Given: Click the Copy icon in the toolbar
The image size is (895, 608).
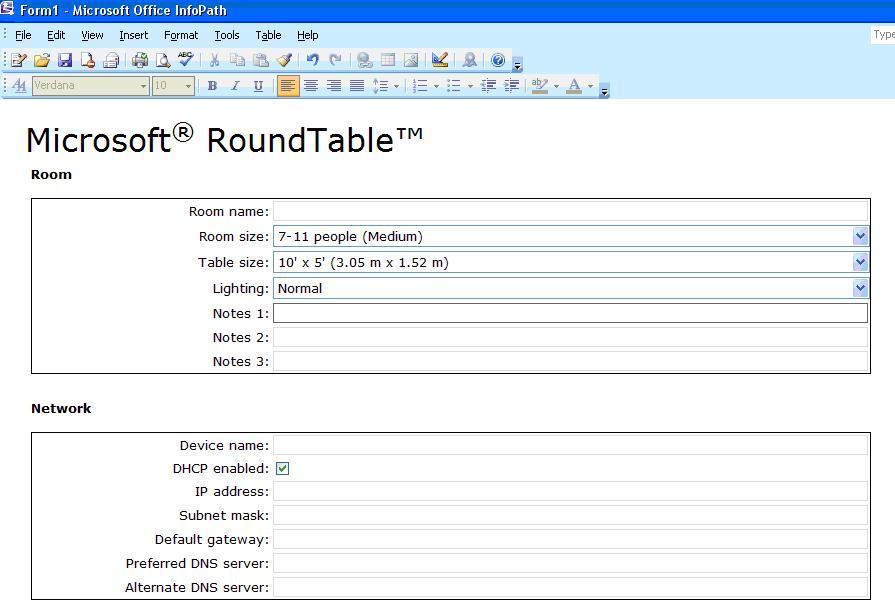Looking at the screenshot, I should pyautogui.click(x=237, y=60).
